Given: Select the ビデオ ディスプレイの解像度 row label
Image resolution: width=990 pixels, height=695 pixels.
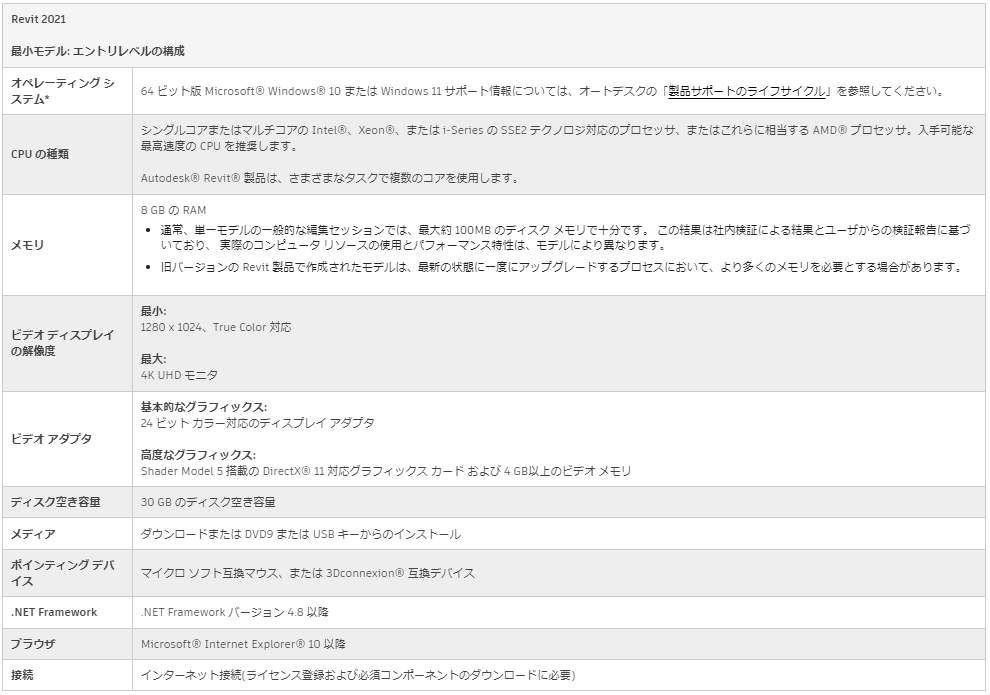Looking at the screenshot, I should point(63,343).
